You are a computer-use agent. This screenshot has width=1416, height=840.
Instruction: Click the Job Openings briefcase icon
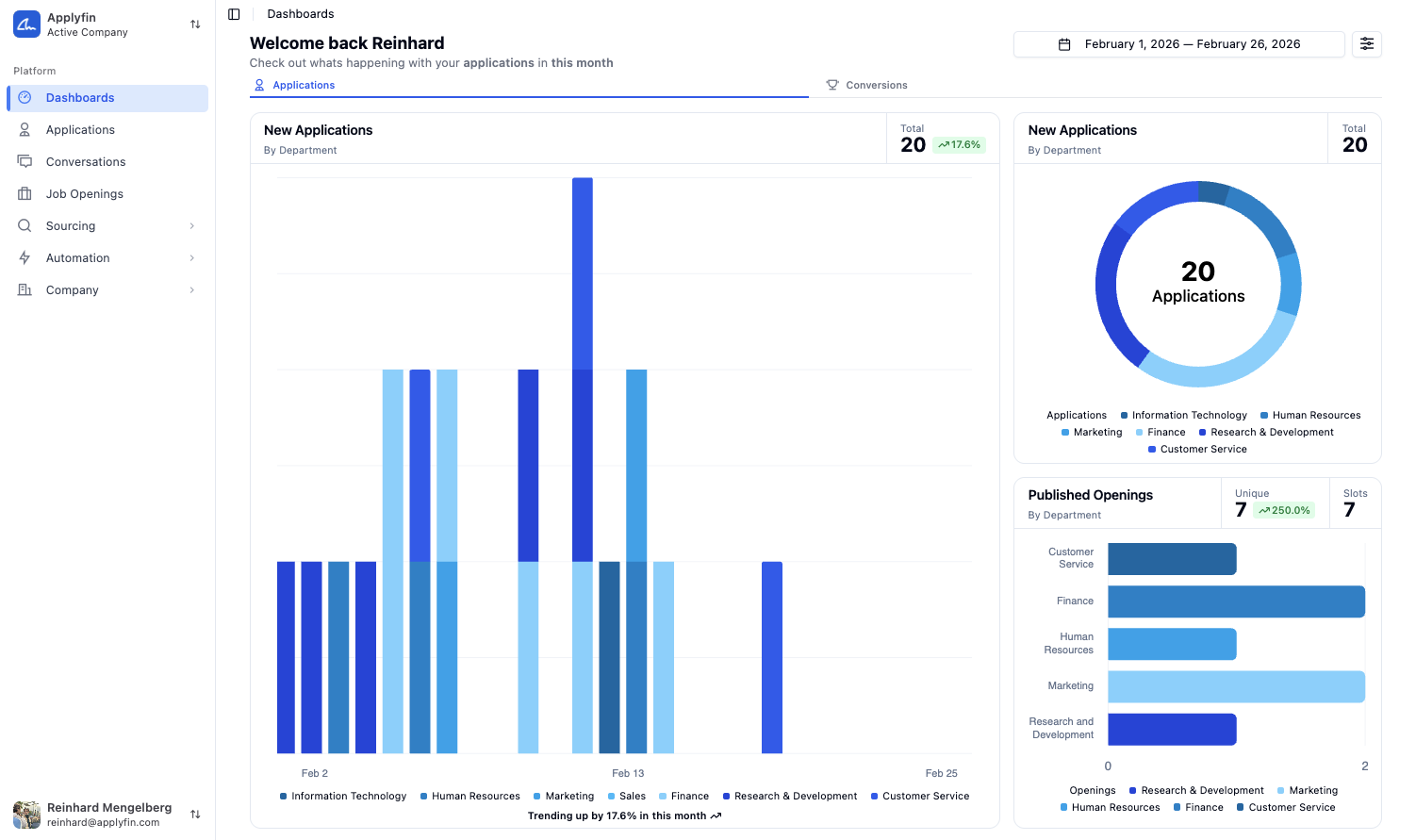25,194
